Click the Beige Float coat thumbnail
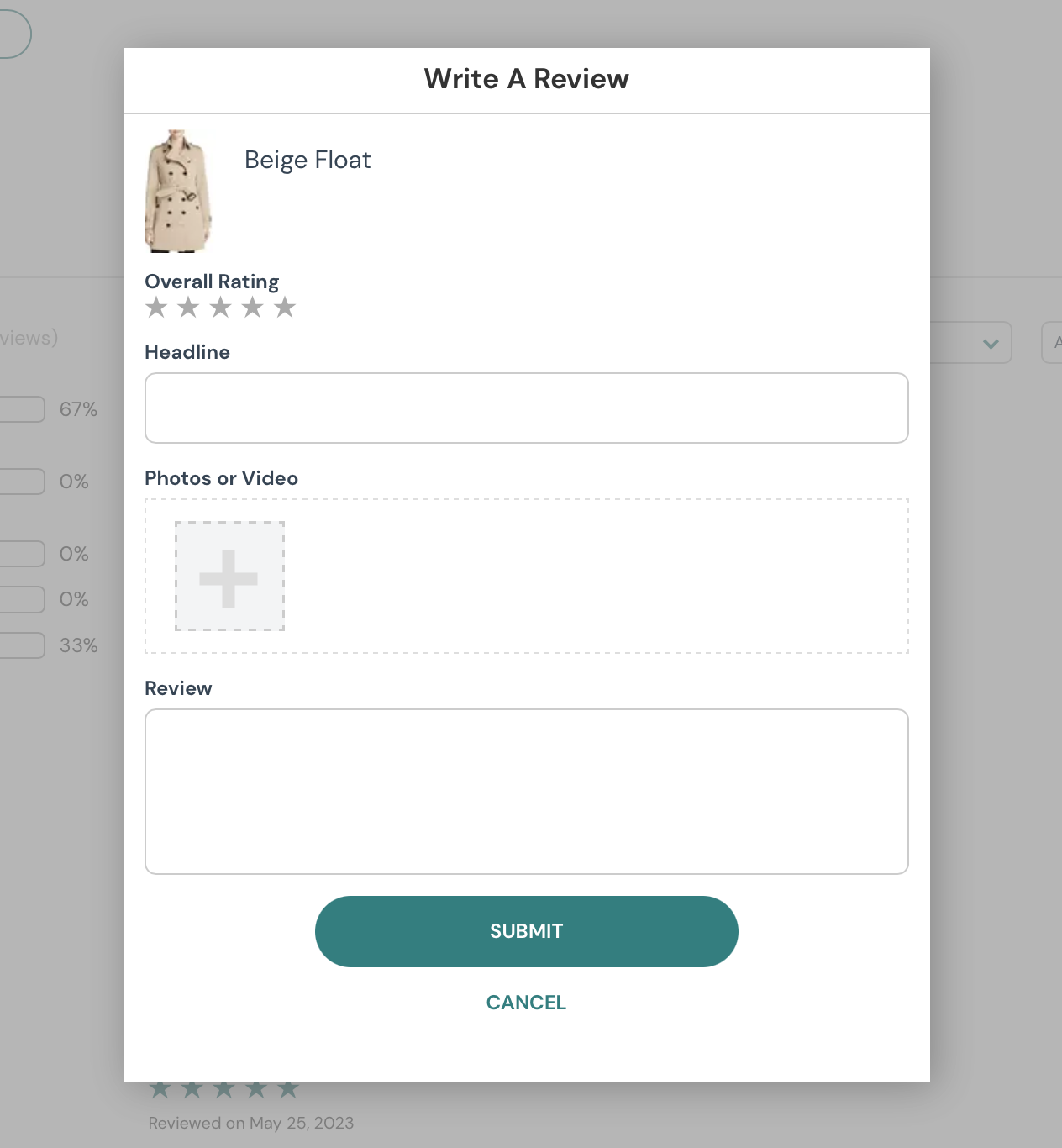 click(x=178, y=192)
